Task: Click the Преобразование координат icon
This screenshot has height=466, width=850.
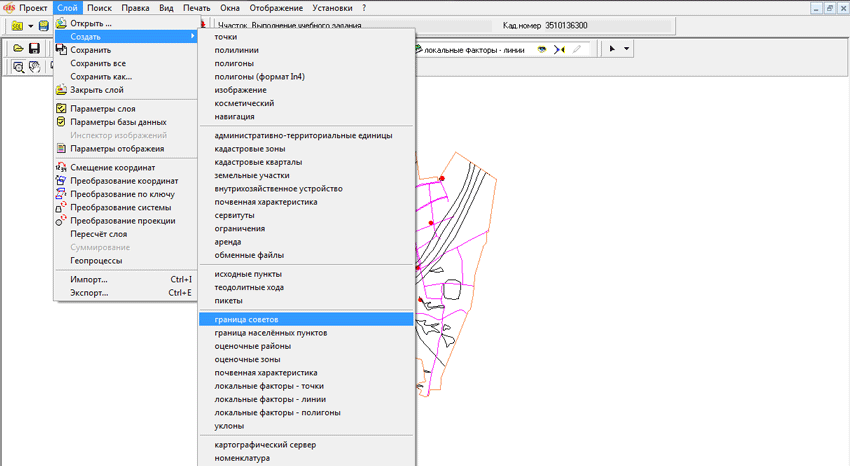Action: tap(61, 180)
